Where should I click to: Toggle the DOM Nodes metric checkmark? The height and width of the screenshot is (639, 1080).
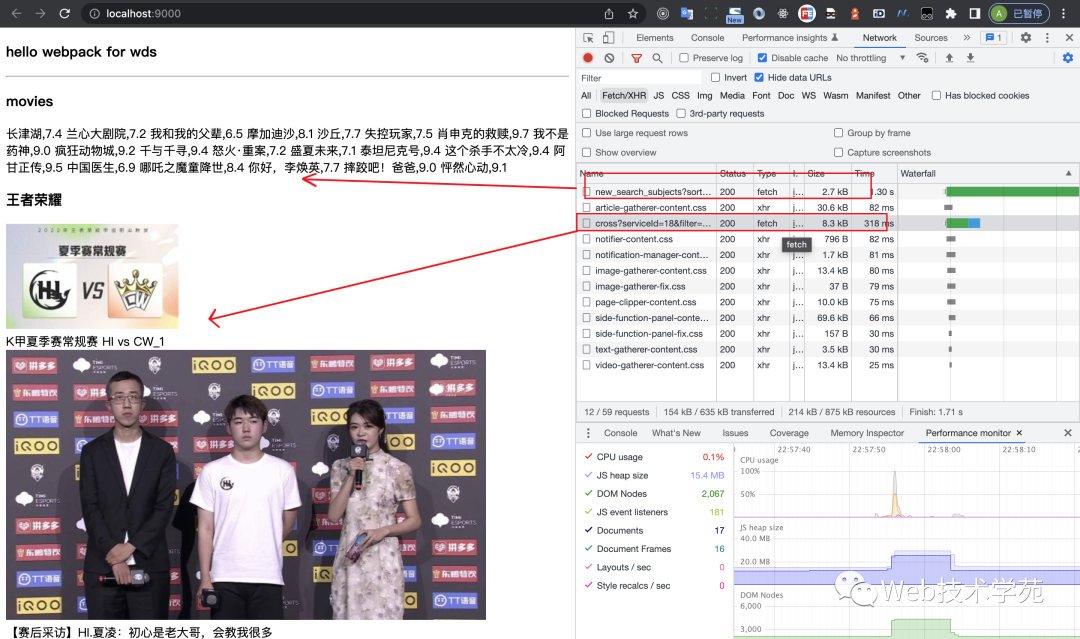[x=588, y=494]
